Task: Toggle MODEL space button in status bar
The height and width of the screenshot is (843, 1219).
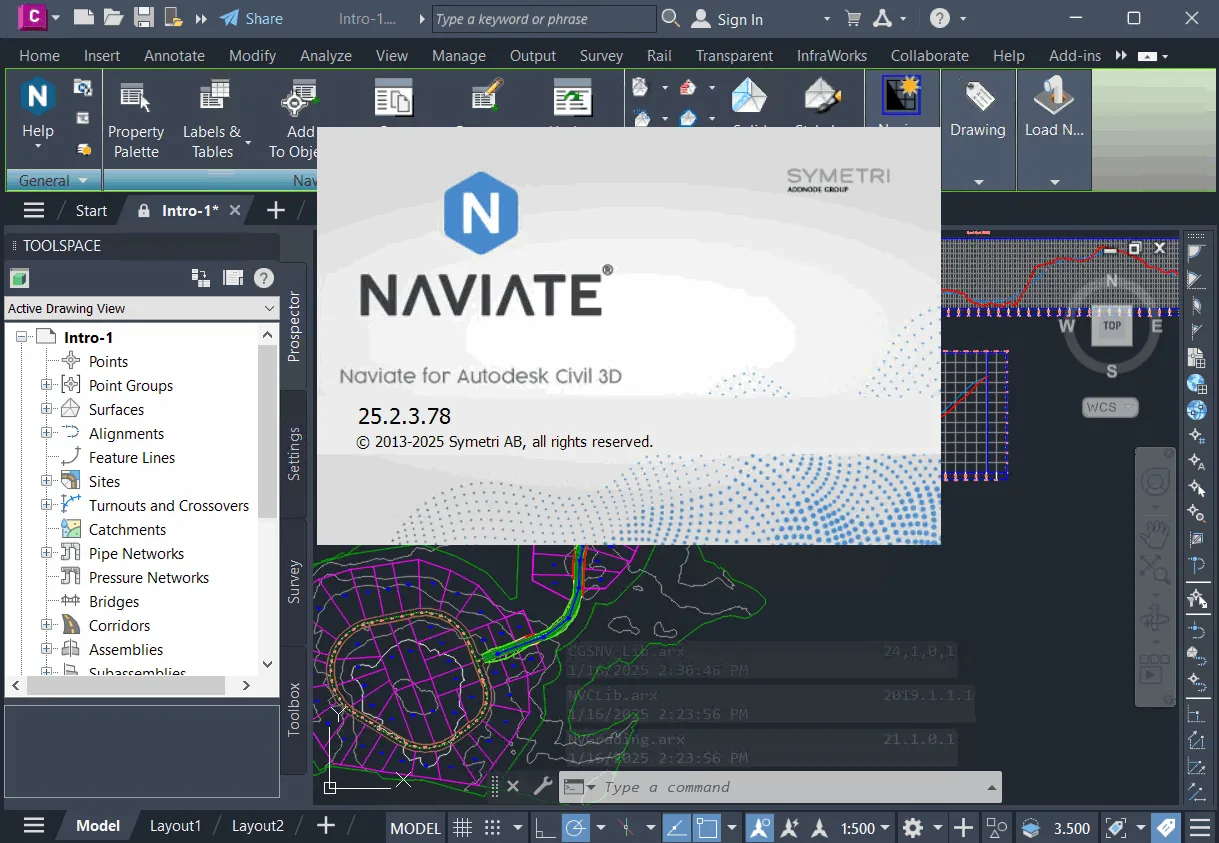Action: click(x=415, y=828)
